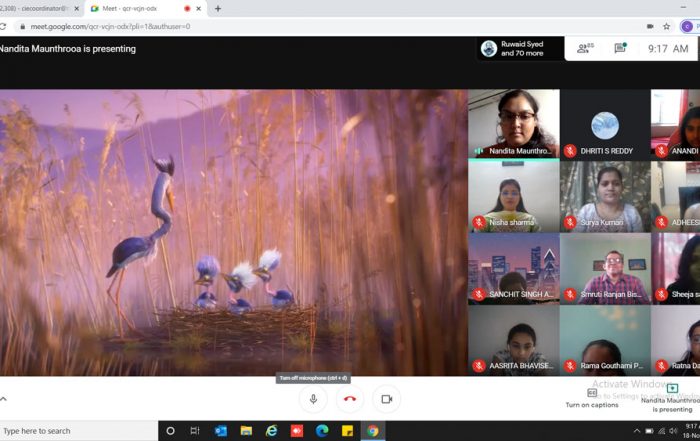Click the muted mic icon on AASRITA BHAVISE
This screenshot has height=441, width=700.
pyautogui.click(x=479, y=366)
